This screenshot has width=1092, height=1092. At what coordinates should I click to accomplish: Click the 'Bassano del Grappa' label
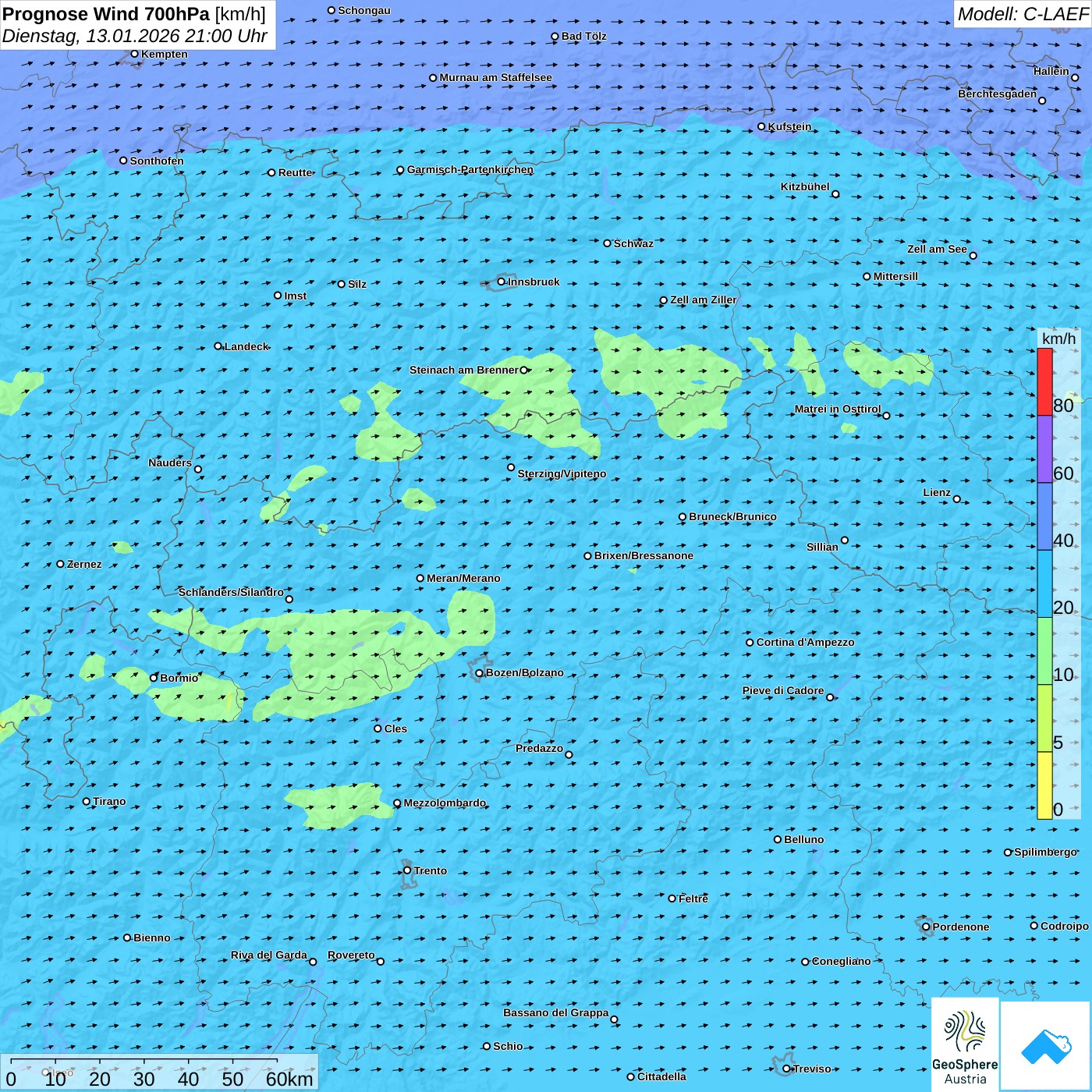pyautogui.click(x=556, y=1012)
